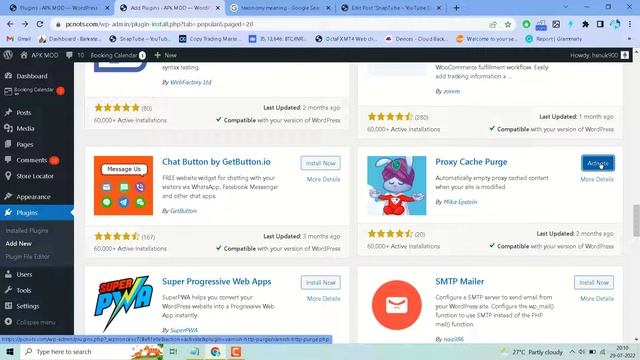Image resolution: width=640 pixels, height=360 pixels.
Task: Open Add New plugins submenu
Action: pyautogui.click(x=18, y=243)
